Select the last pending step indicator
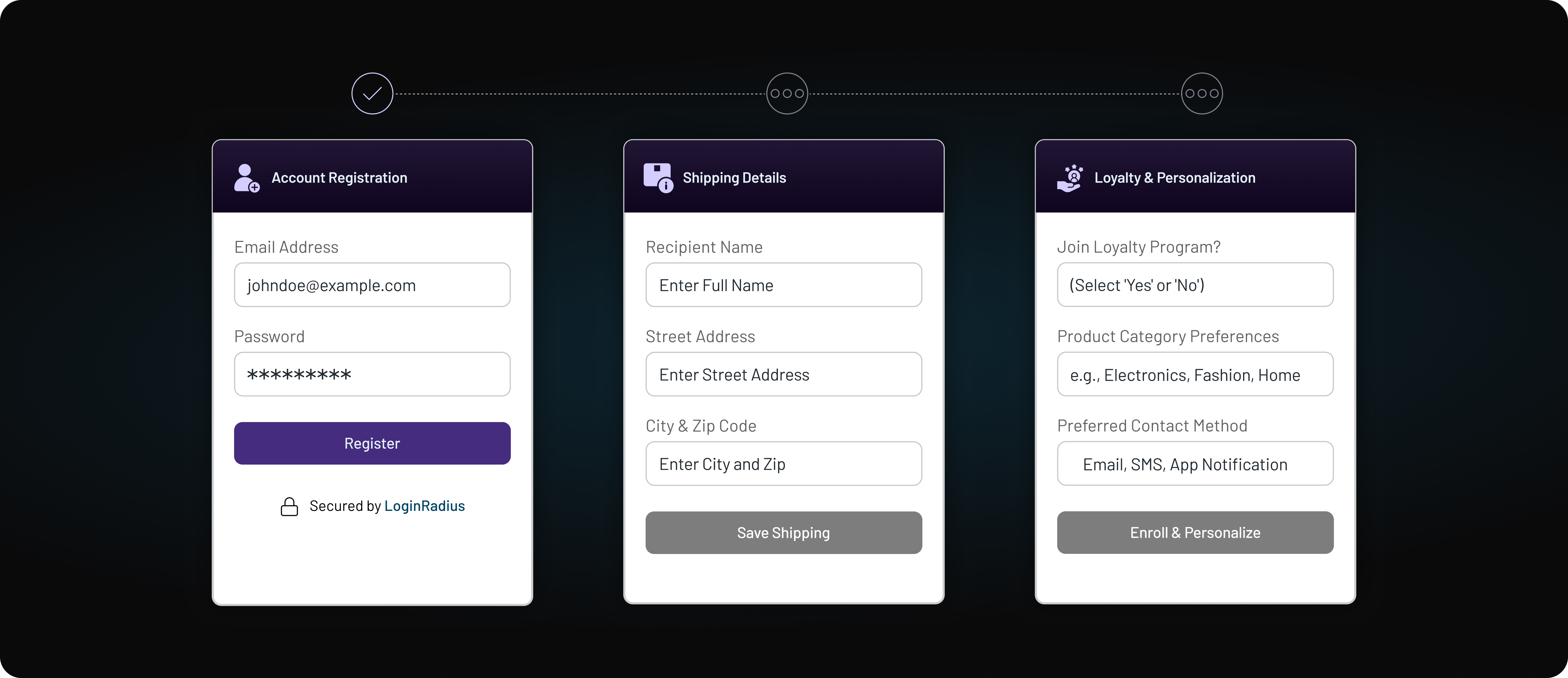1568x678 pixels. (1202, 93)
